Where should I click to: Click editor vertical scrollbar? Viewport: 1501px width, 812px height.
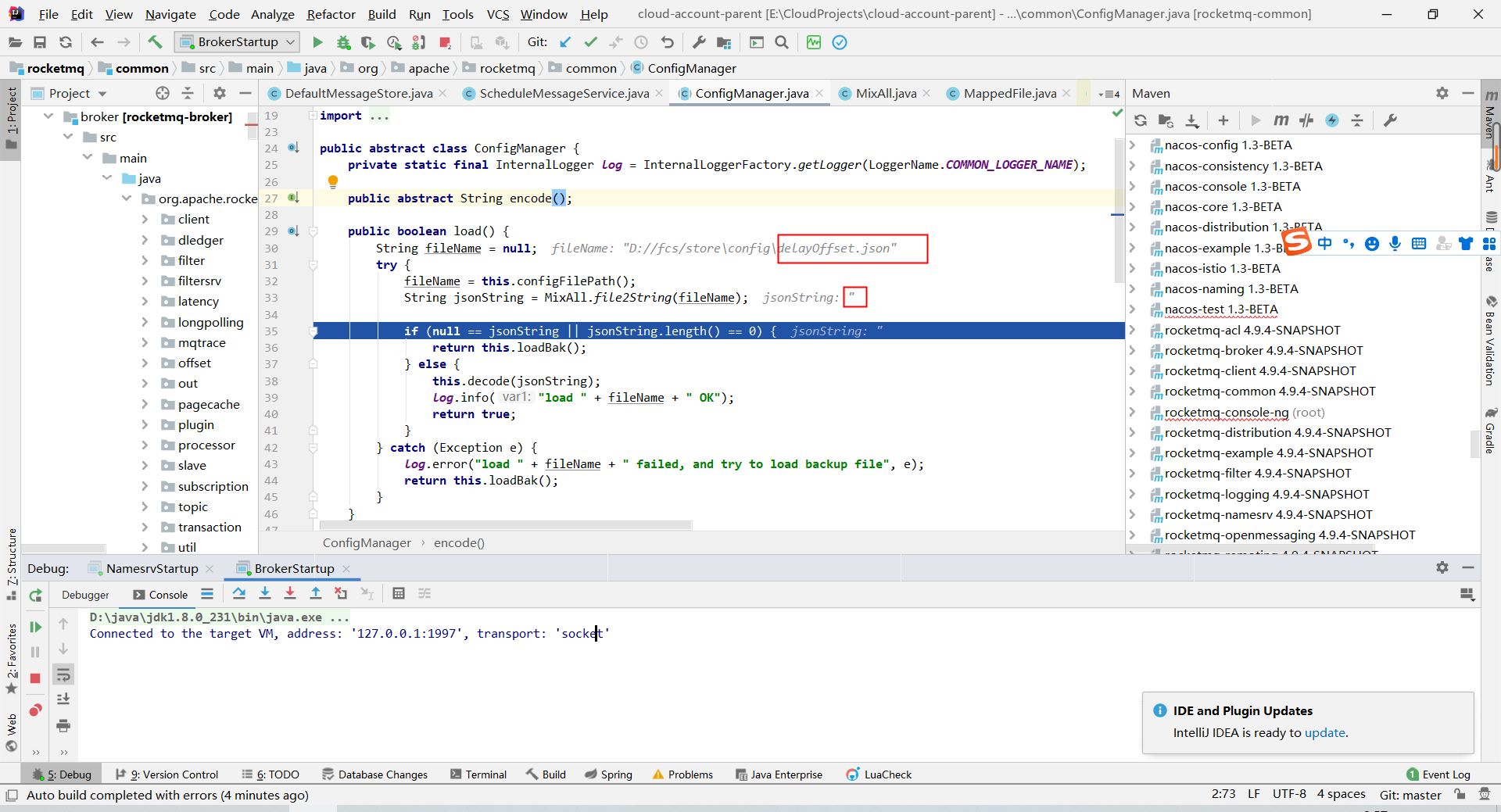[x=1119, y=211]
